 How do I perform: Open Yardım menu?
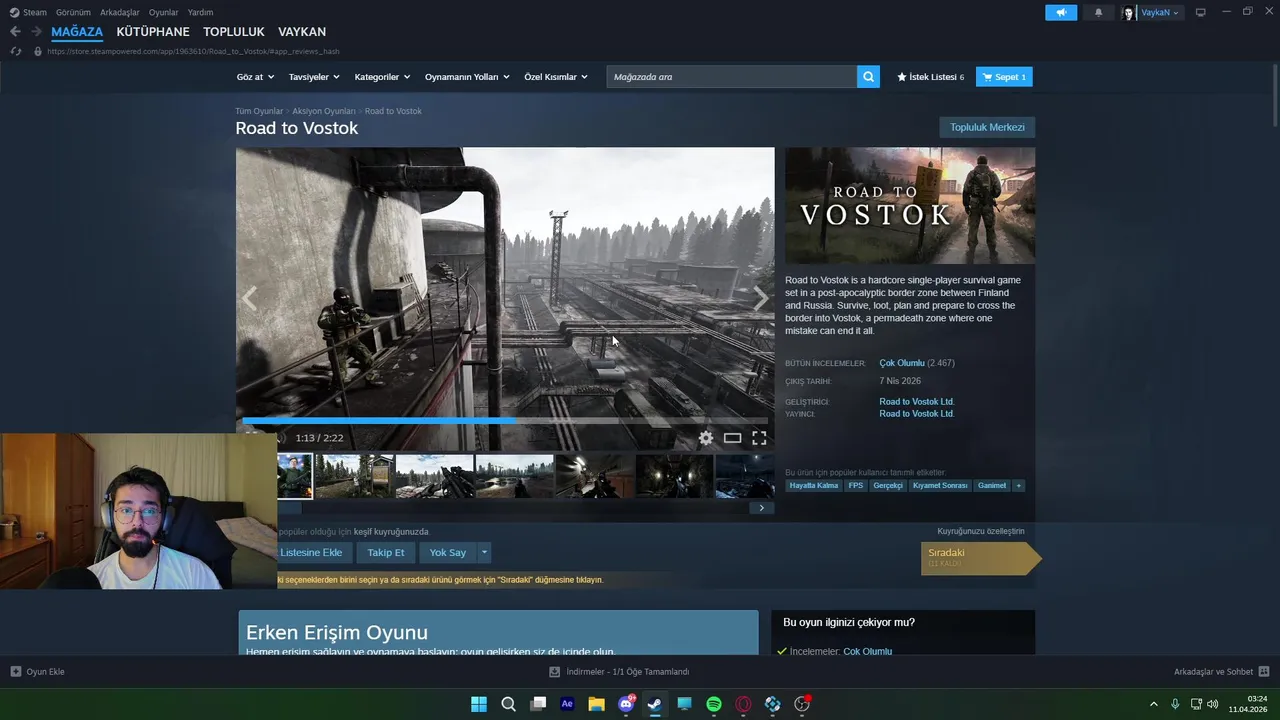(200, 12)
